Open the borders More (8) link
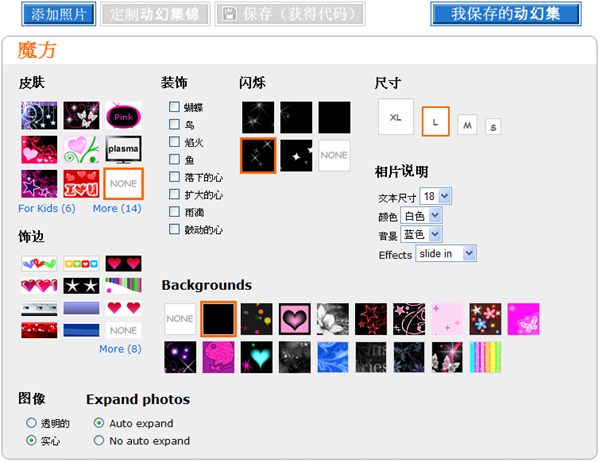Image resolution: width=599 pixels, height=462 pixels. click(120, 349)
